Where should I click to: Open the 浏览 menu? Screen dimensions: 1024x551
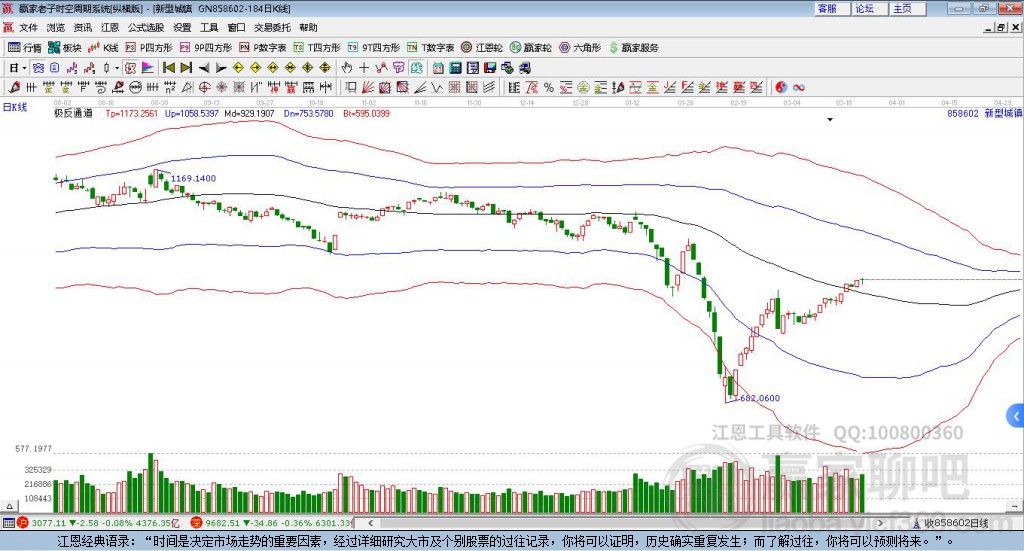pos(56,27)
